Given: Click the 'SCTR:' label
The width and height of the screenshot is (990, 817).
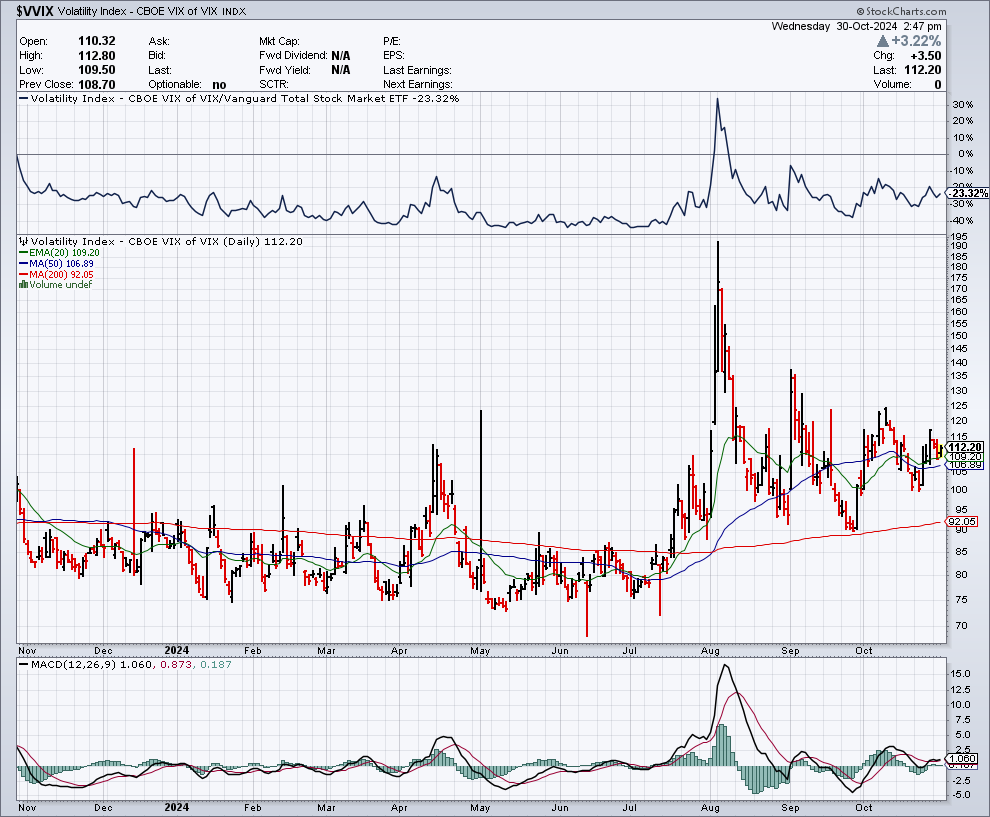Looking at the screenshot, I should pyautogui.click(x=273, y=85).
